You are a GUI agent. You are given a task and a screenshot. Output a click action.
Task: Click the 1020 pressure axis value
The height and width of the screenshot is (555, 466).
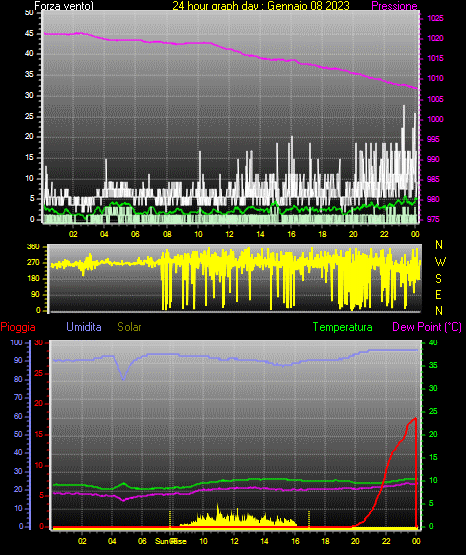click(x=435, y=38)
